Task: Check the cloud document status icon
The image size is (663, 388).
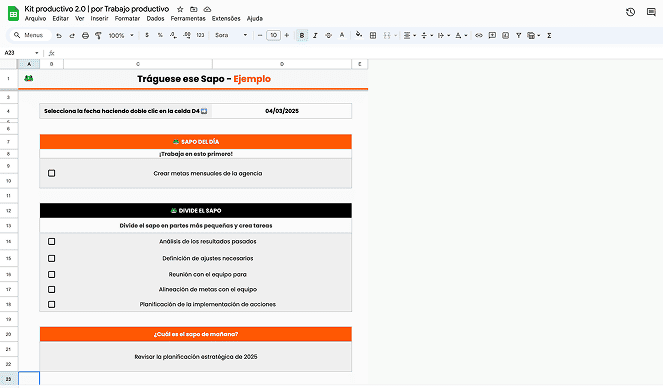Action: pos(207,9)
